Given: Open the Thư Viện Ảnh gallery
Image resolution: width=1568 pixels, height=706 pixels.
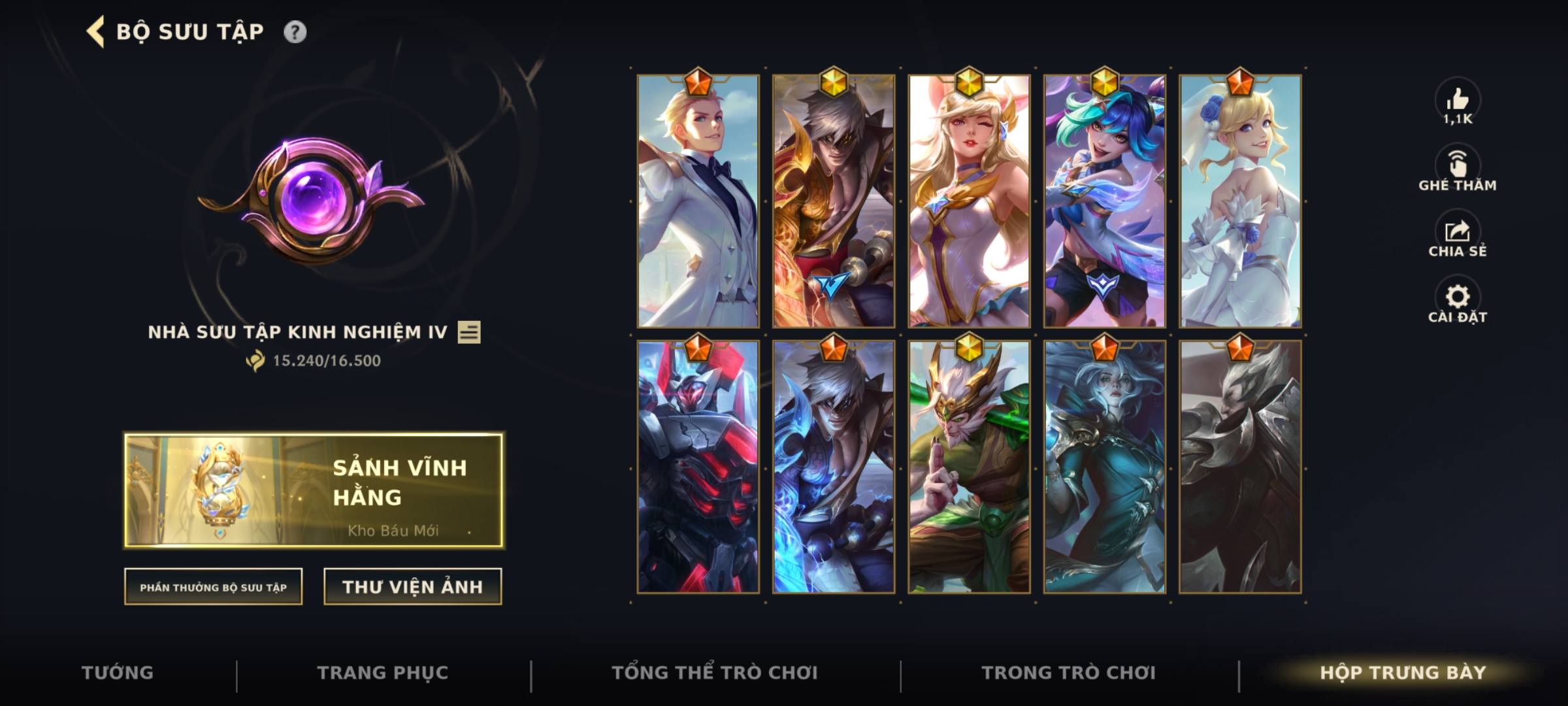Looking at the screenshot, I should [412, 587].
